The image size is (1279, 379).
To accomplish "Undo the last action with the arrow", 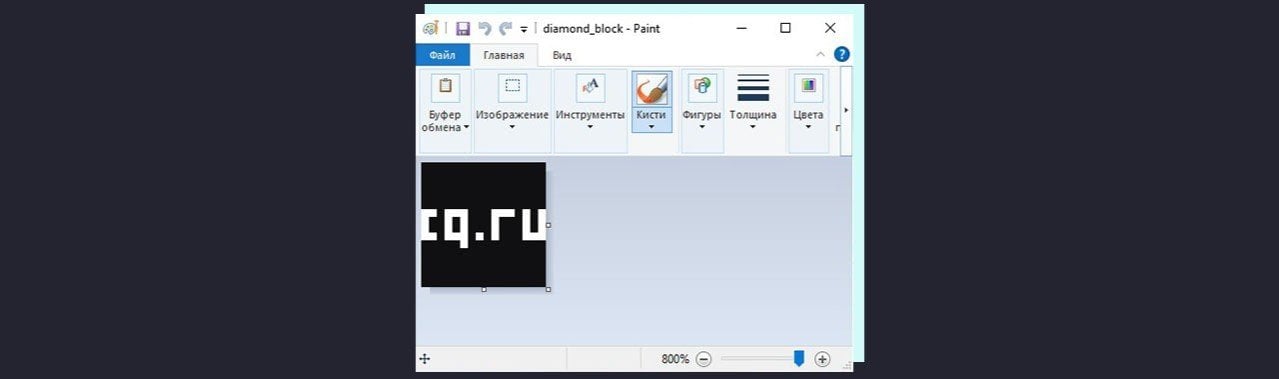I will [x=485, y=28].
